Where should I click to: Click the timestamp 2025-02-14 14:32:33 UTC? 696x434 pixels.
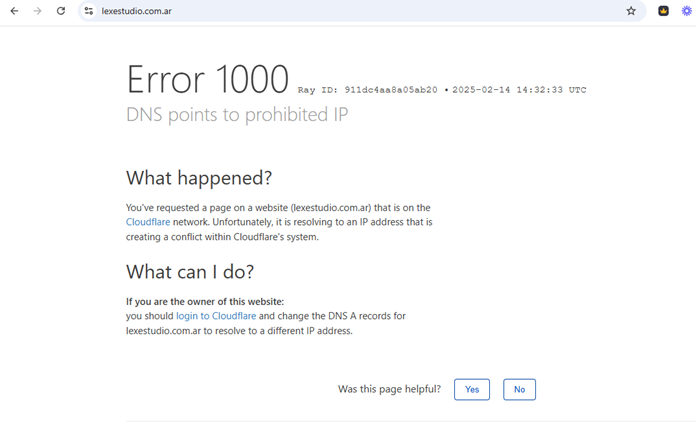pyautogui.click(x=519, y=90)
